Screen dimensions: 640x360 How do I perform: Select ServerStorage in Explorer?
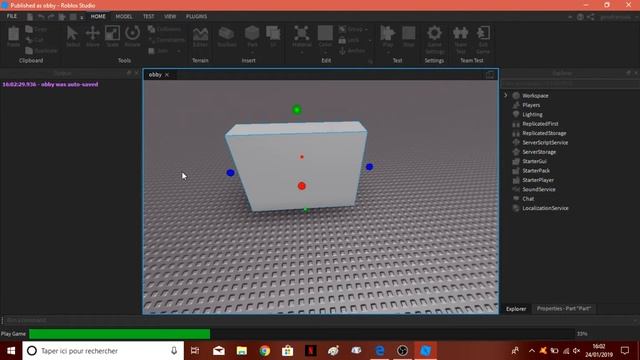539,152
